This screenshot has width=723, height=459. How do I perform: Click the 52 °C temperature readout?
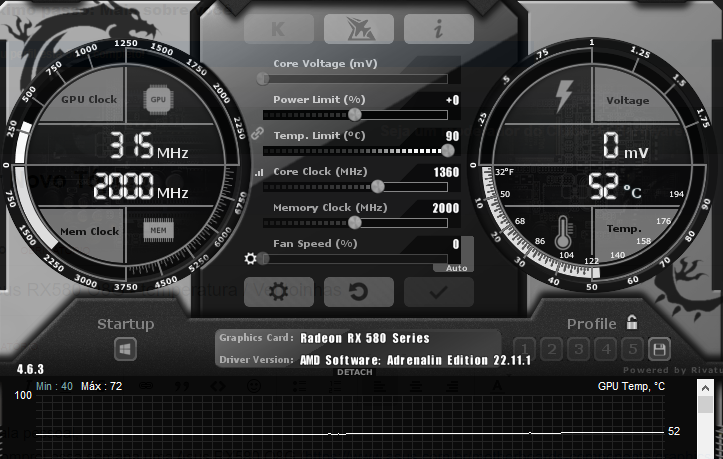pos(615,187)
